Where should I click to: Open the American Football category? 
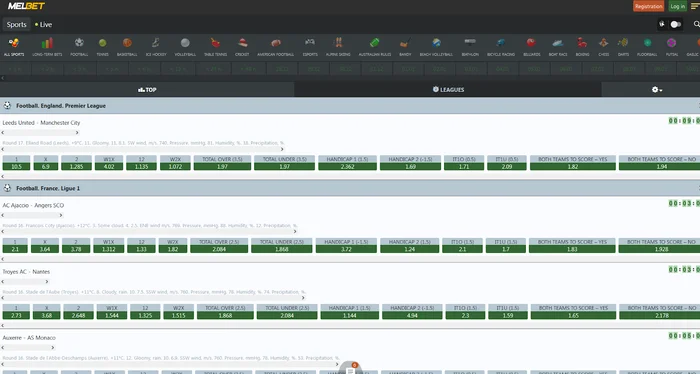[275, 46]
